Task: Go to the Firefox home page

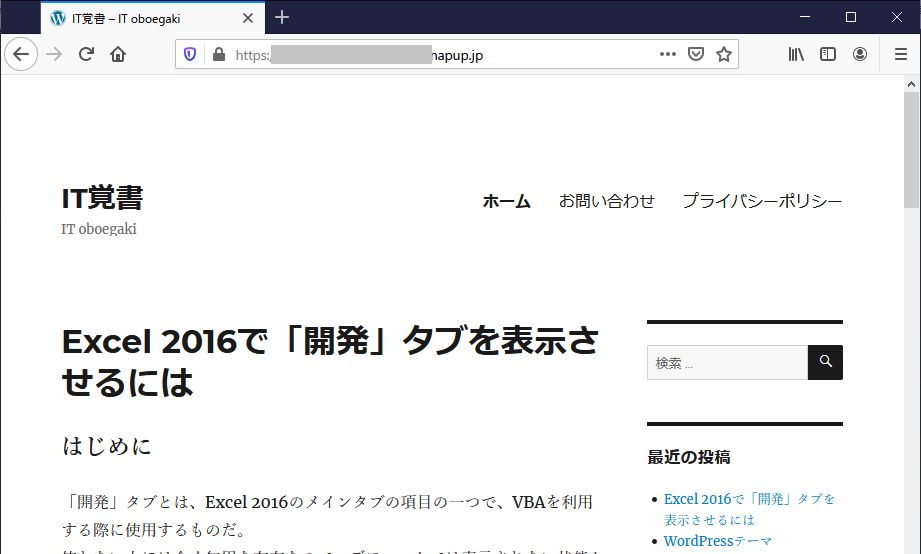Action: 118,55
